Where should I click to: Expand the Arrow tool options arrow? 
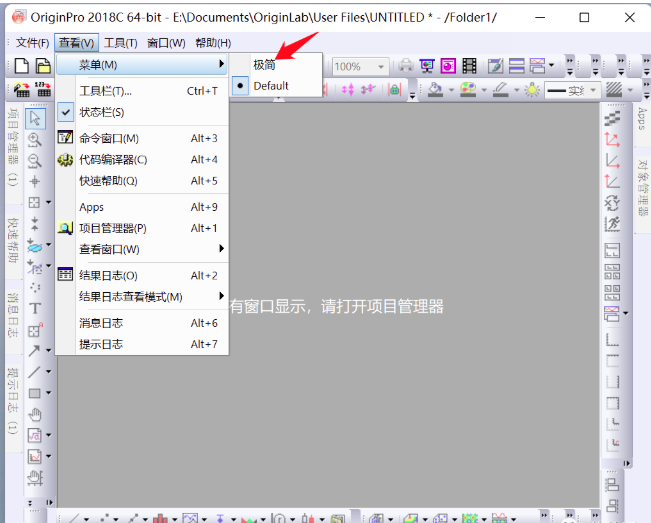click(x=49, y=350)
